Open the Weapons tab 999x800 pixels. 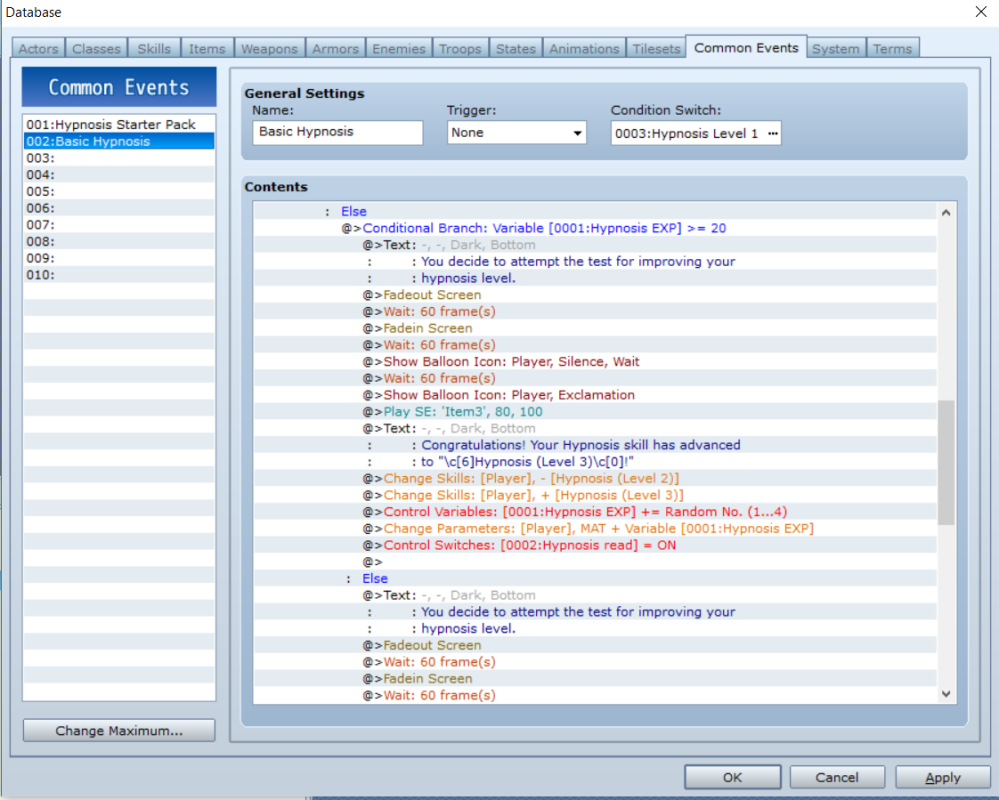coord(269,48)
